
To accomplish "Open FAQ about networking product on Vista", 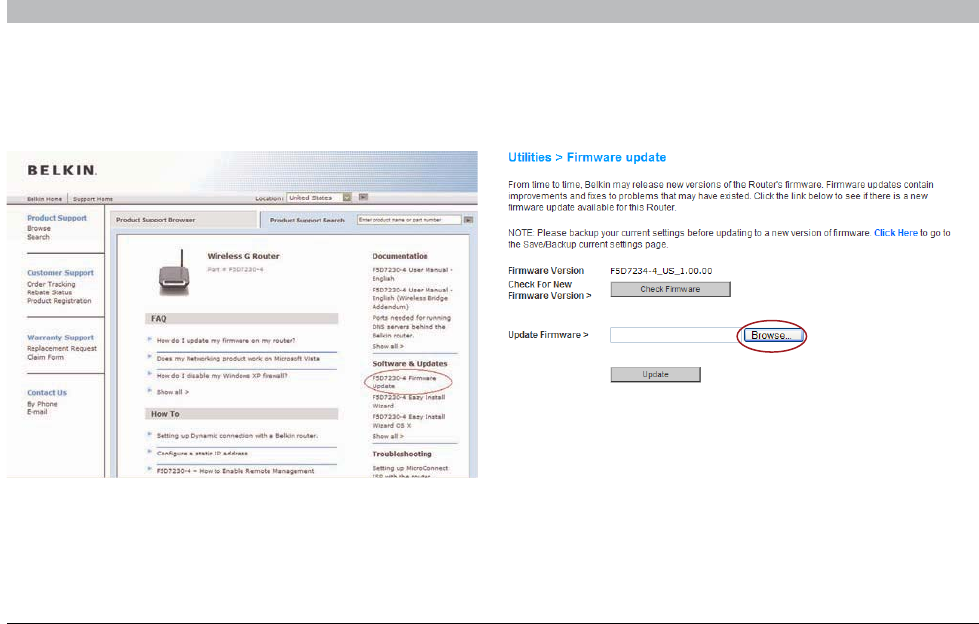I will coord(238,359).
